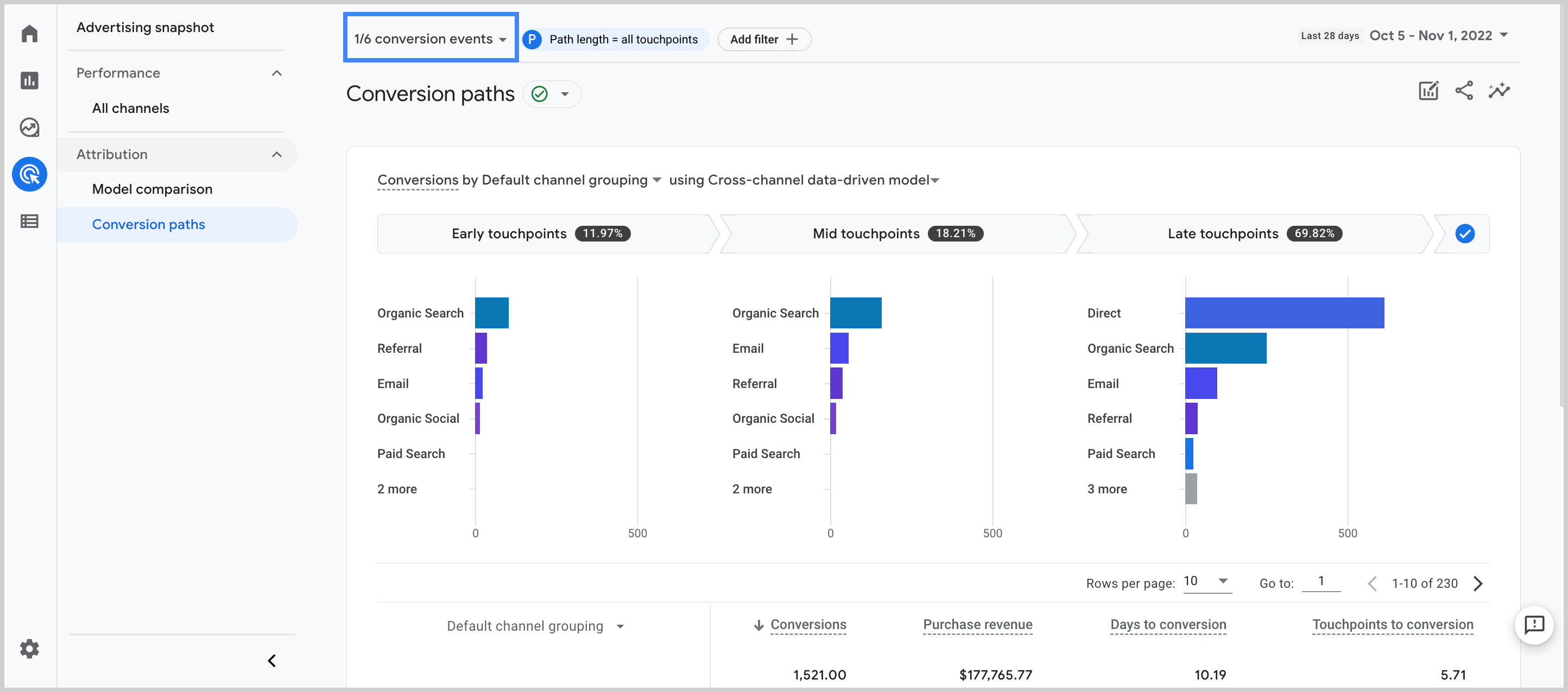Sort by Touchpoints to conversion column
1568x692 pixels.
click(x=1393, y=625)
